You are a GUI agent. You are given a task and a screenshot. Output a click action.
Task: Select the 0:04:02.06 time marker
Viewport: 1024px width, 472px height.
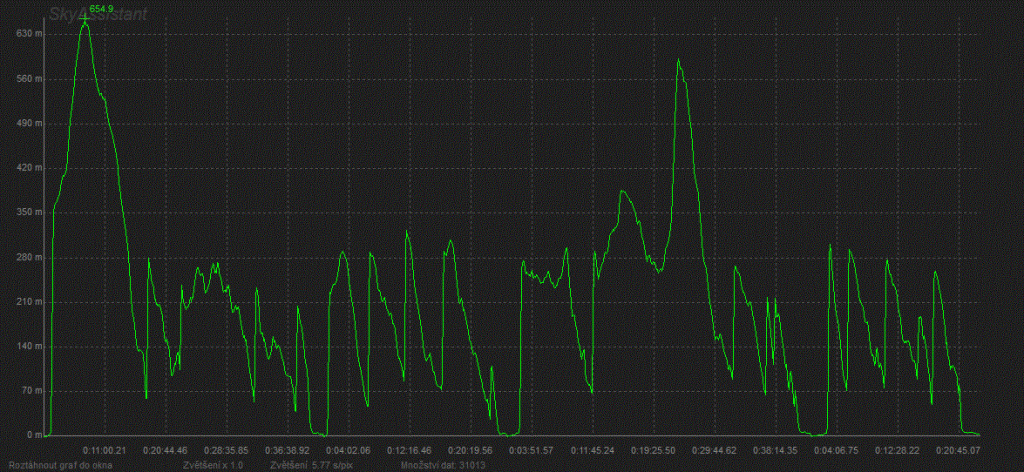(x=348, y=450)
